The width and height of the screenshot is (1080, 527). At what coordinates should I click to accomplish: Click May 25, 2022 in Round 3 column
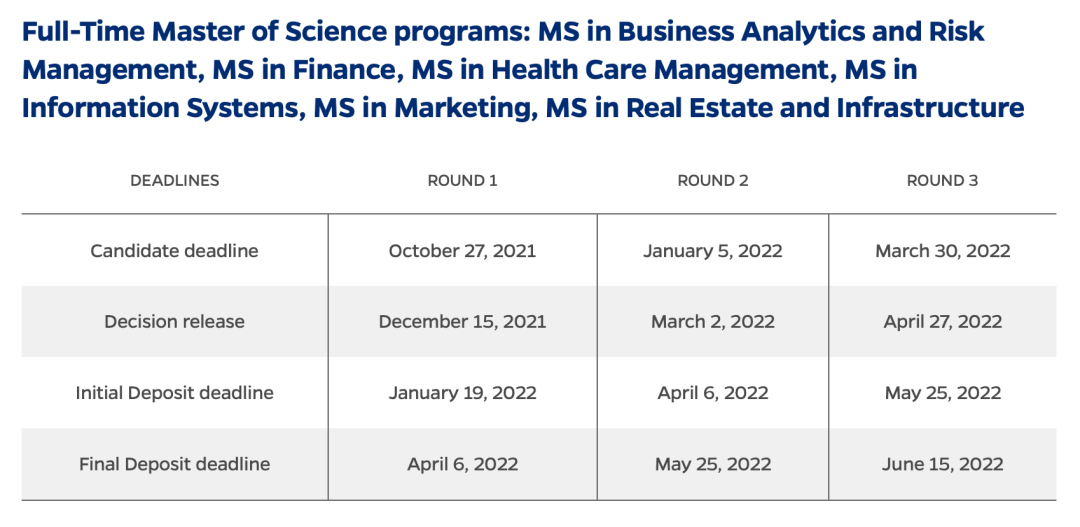(x=942, y=393)
